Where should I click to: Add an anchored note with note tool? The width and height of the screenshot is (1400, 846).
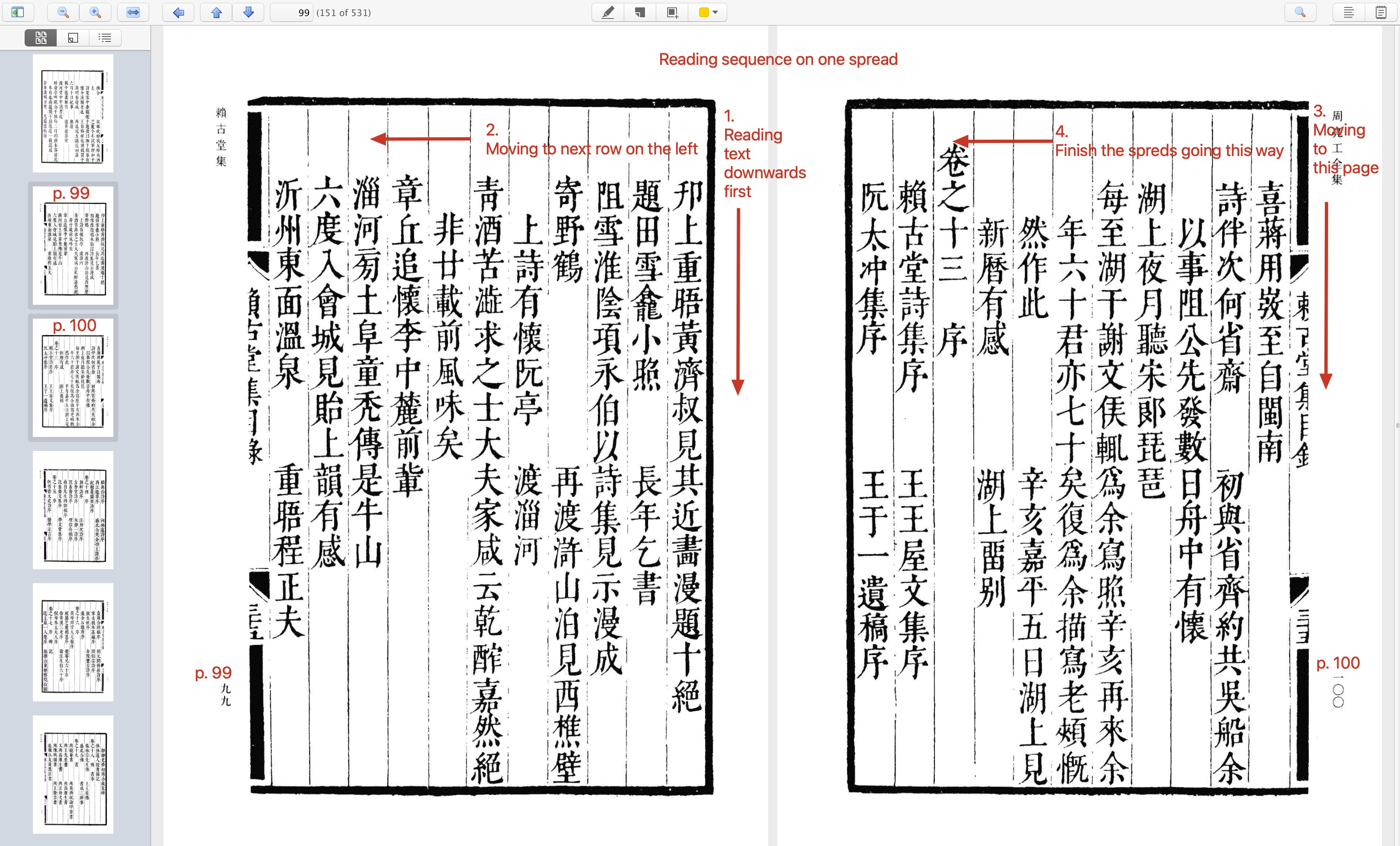coord(640,12)
